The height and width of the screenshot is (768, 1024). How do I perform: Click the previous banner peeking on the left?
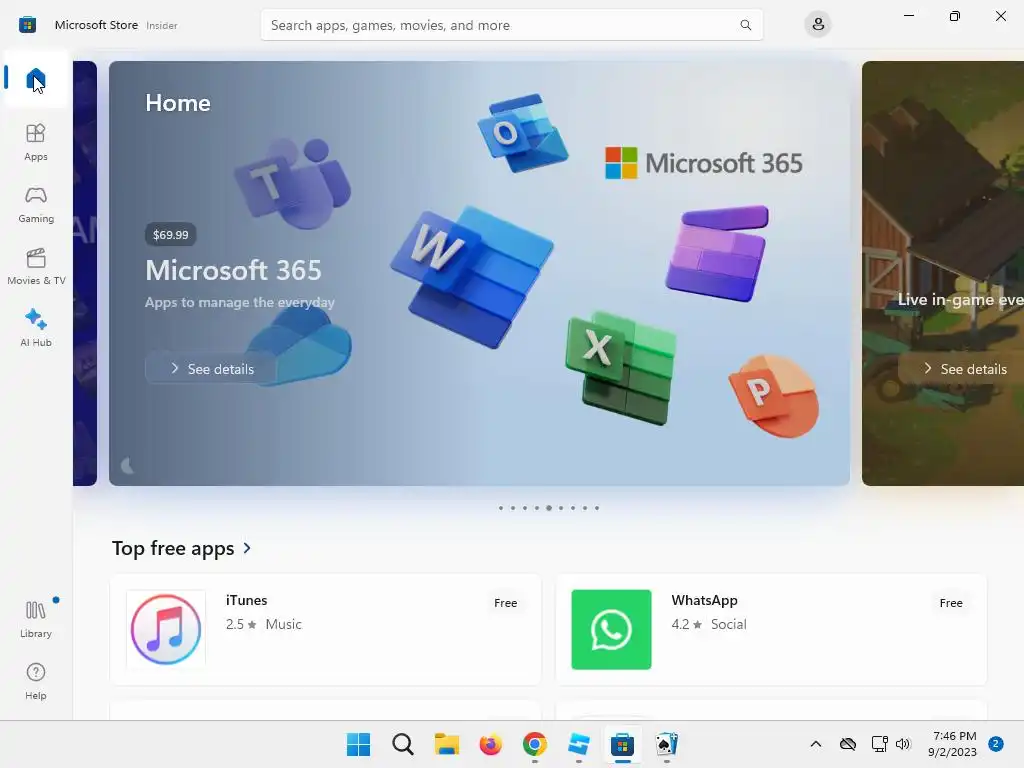(85, 273)
